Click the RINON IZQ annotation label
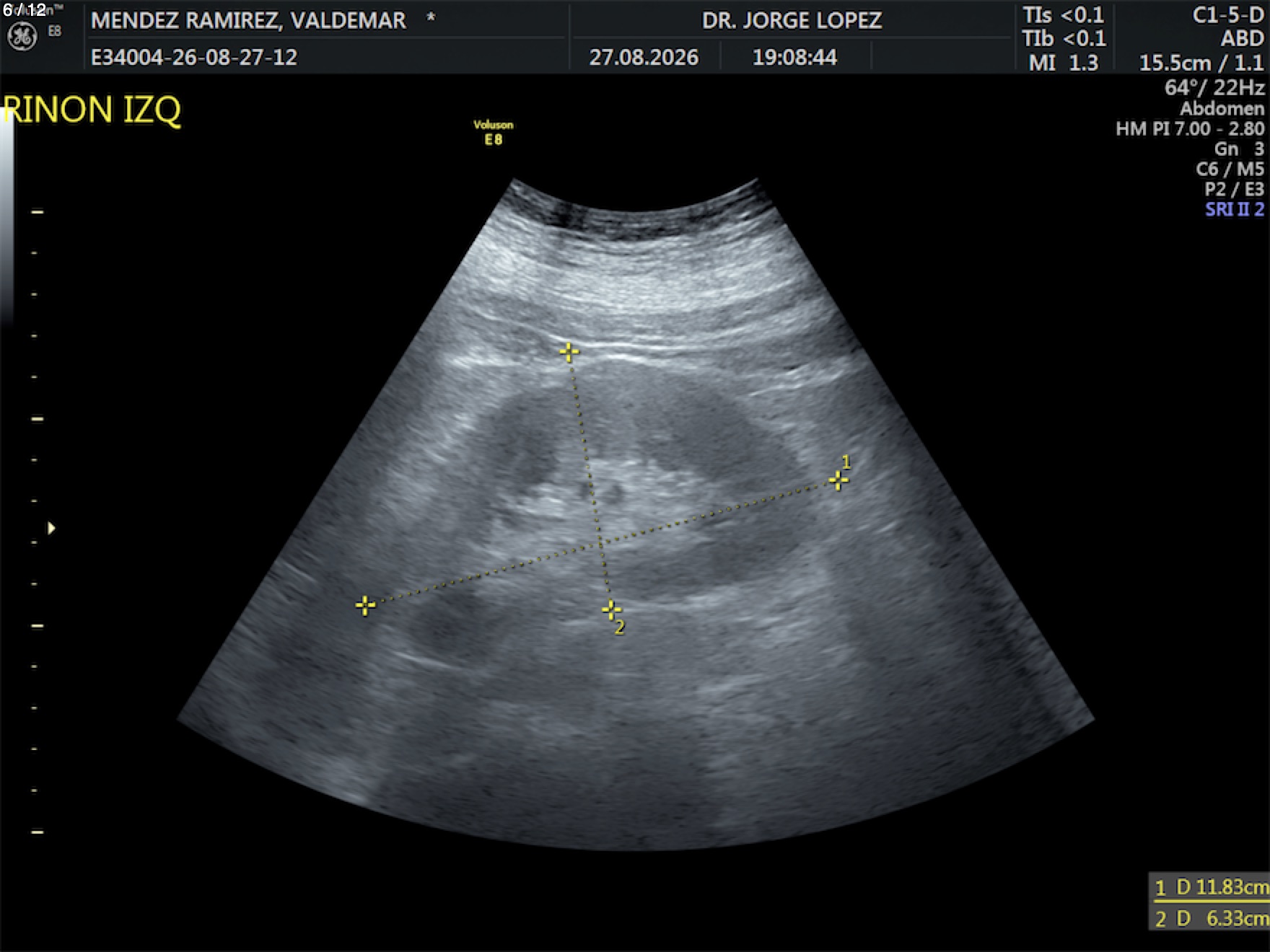 [92, 110]
